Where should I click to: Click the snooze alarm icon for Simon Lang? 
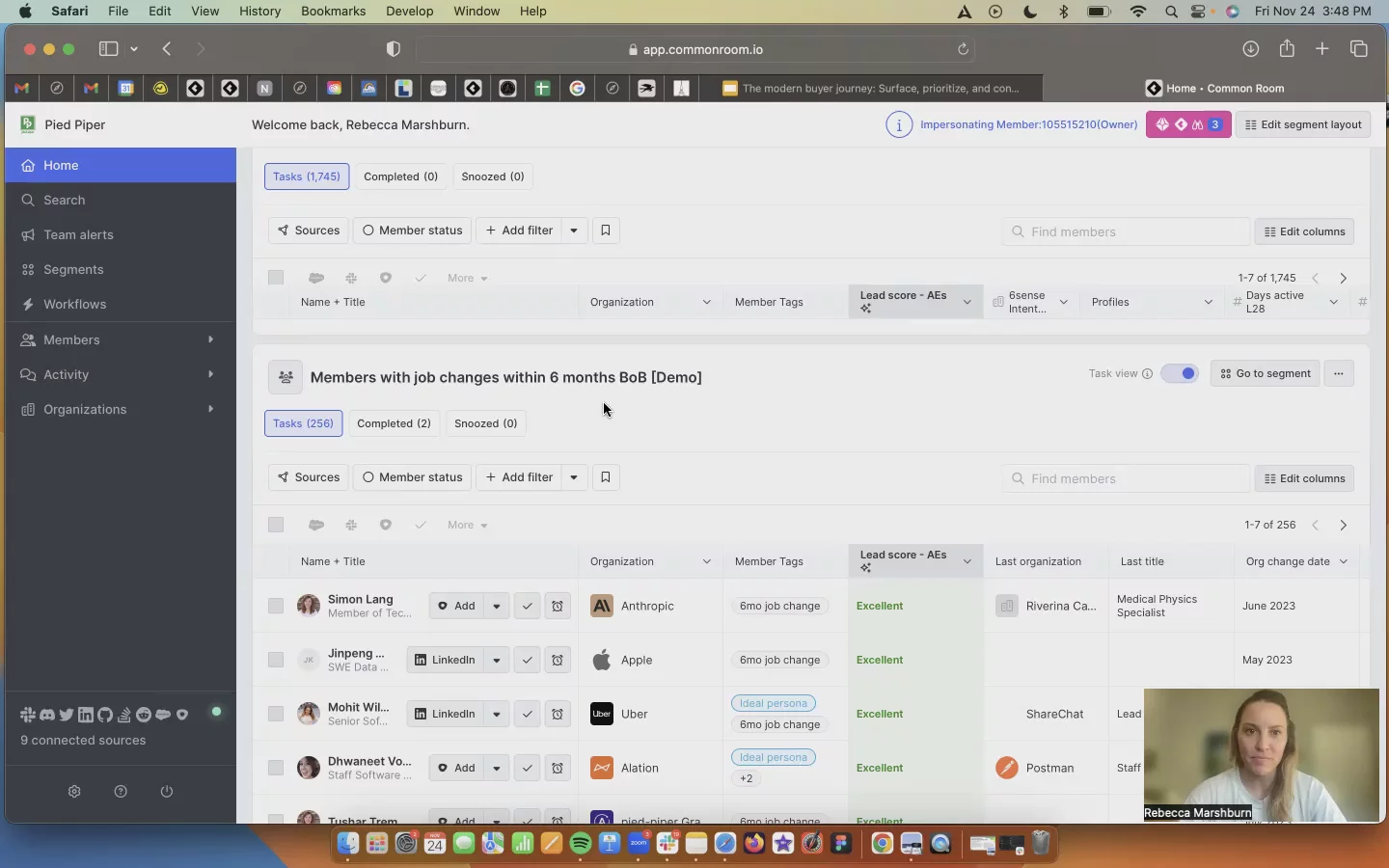coord(558,606)
